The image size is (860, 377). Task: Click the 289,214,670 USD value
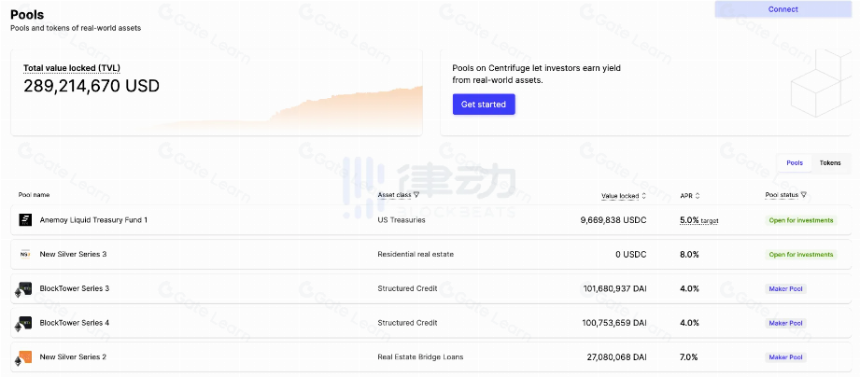pos(91,86)
